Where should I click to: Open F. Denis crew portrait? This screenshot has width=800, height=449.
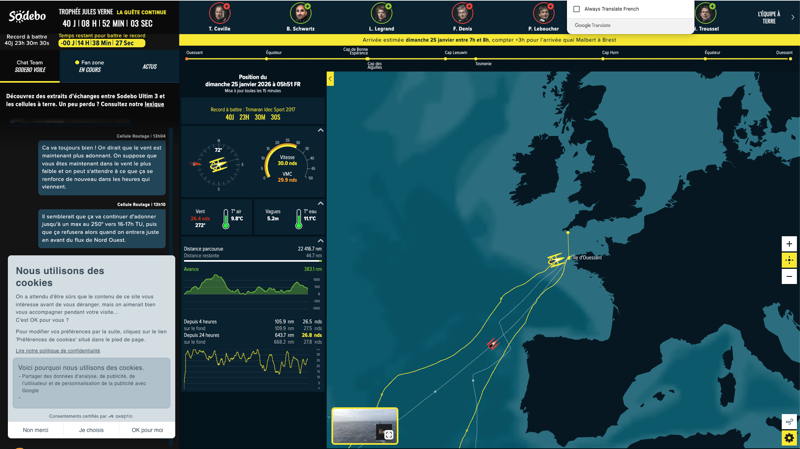pyautogui.click(x=462, y=14)
